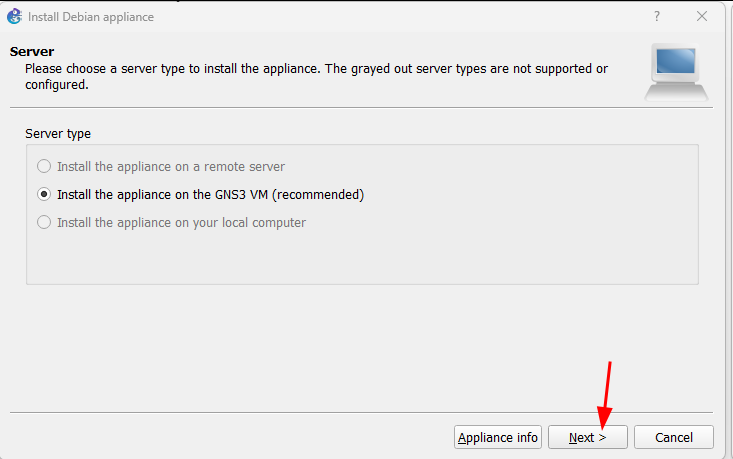Click the blank title bar area
This screenshot has width=733, height=459.
click(400, 17)
